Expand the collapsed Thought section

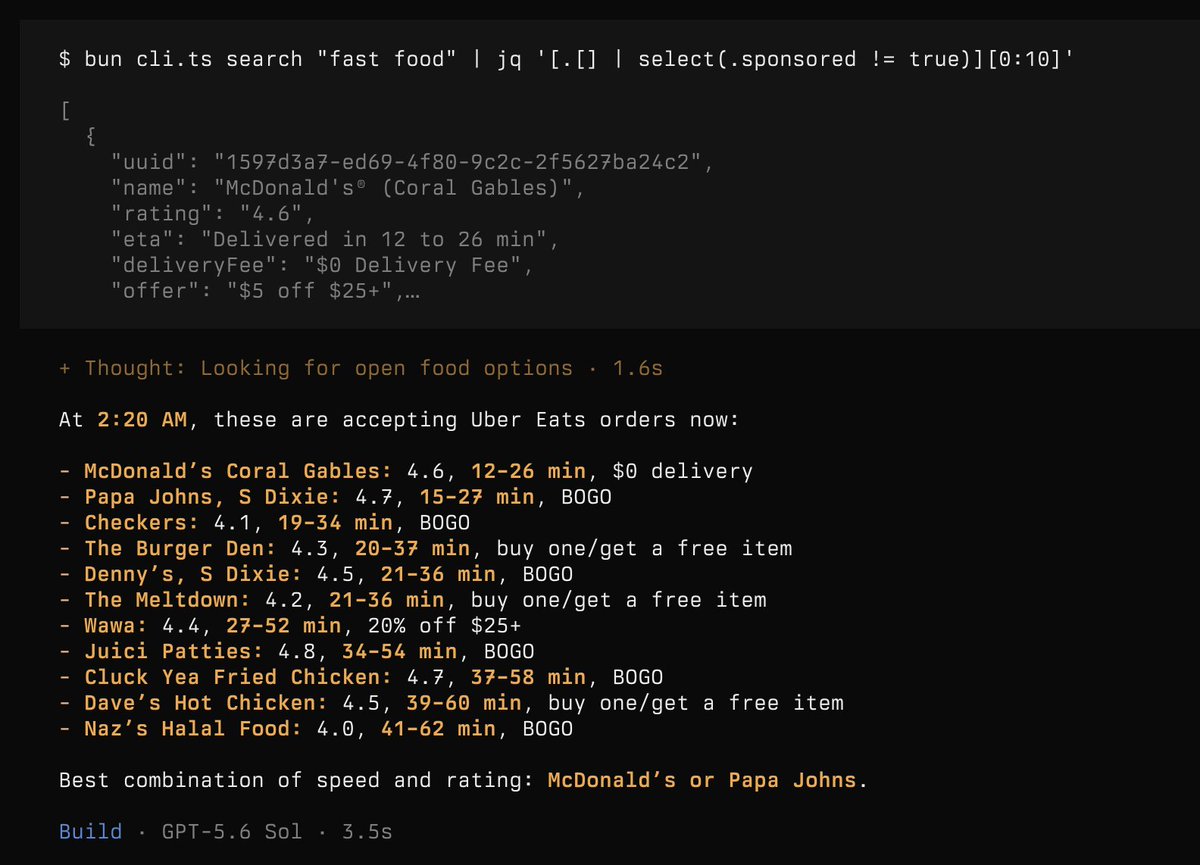pos(361,368)
